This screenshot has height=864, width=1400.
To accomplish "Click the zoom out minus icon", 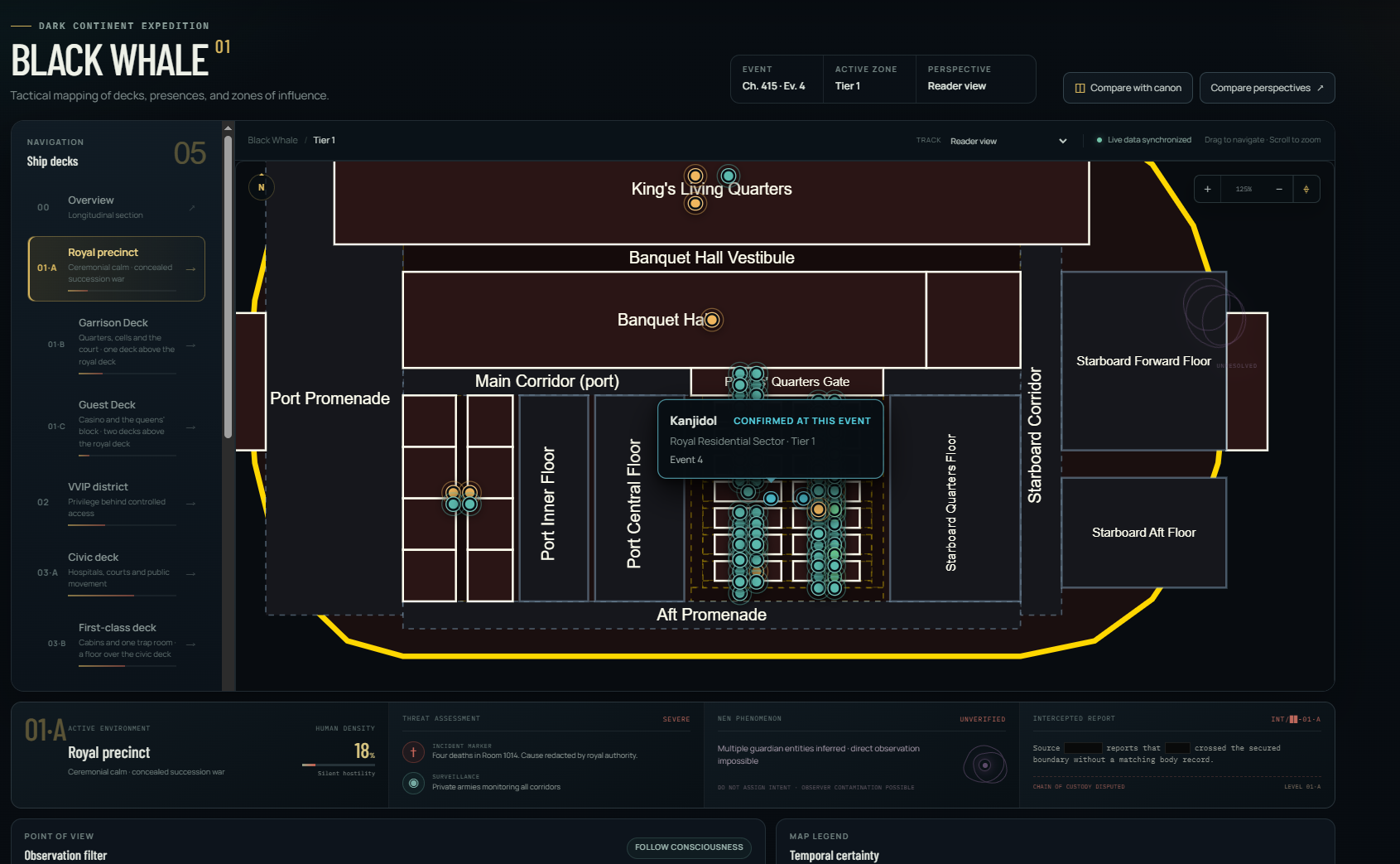I will pyautogui.click(x=1279, y=190).
